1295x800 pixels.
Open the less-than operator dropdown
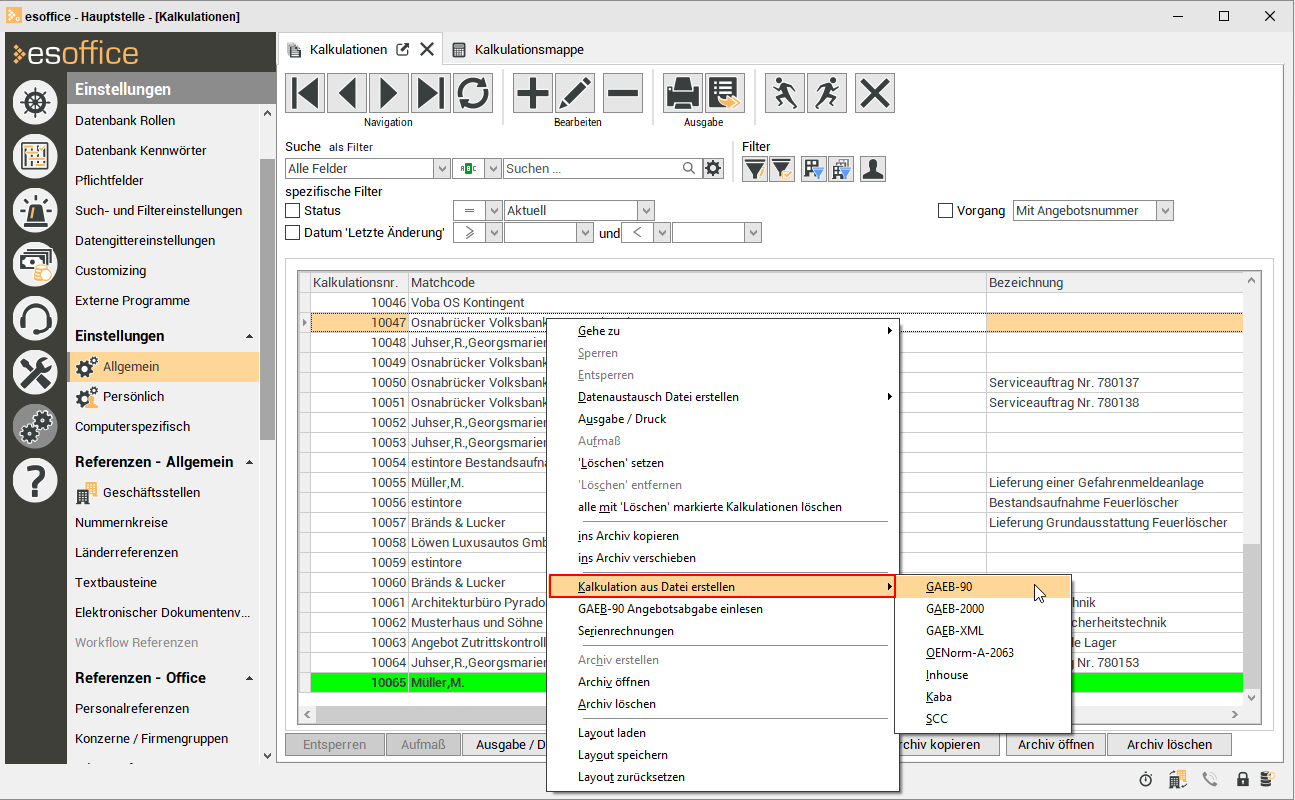coord(661,233)
